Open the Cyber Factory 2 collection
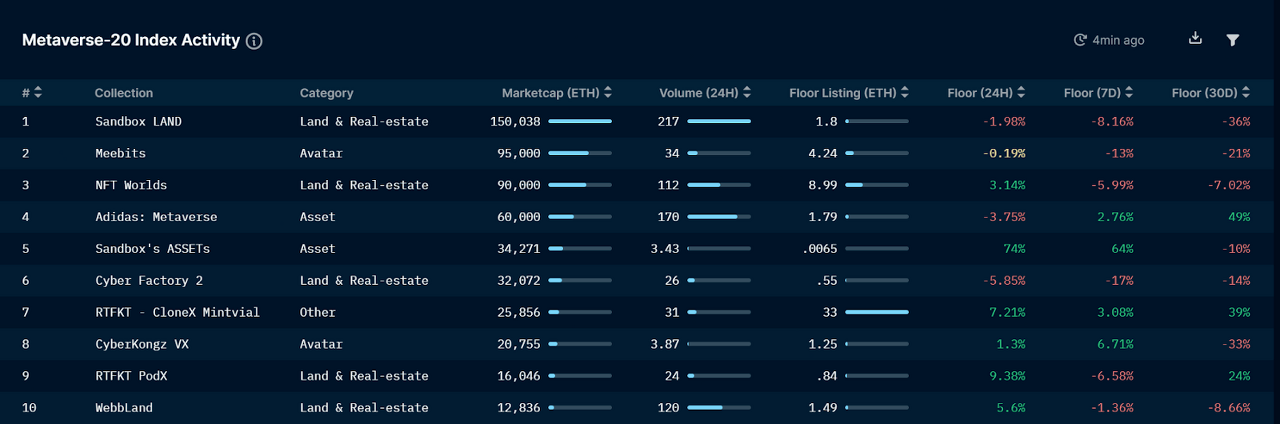The image size is (1280, 424). coord(149,281)
